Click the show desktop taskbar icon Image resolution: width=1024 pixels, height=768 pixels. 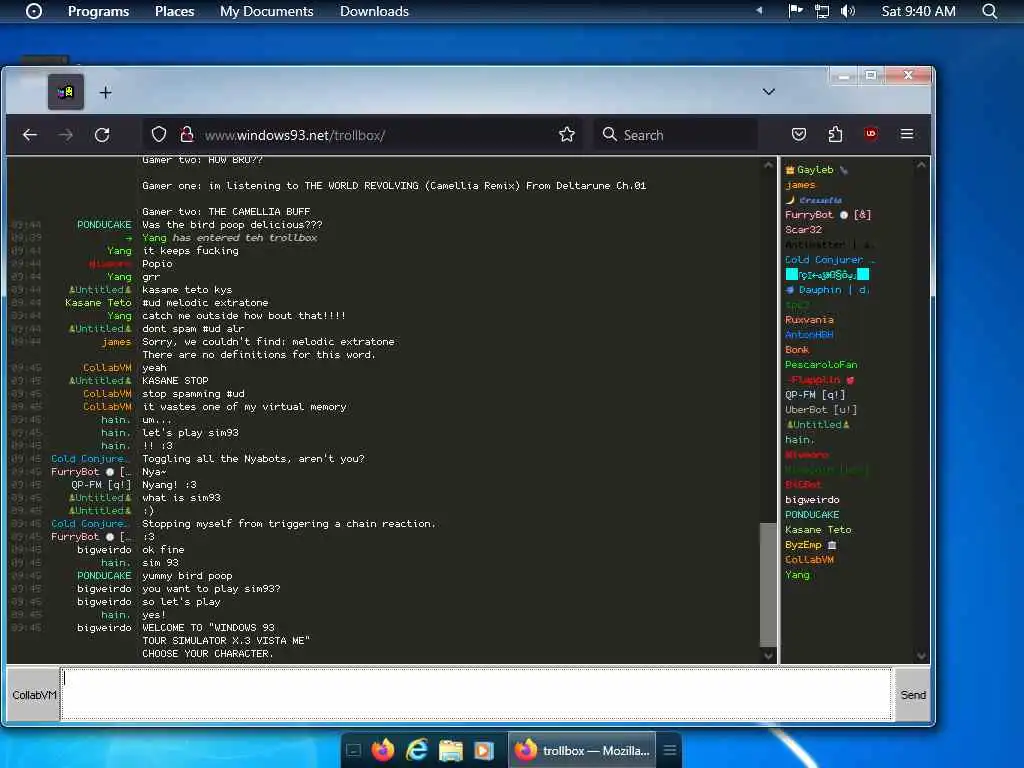pos(353,750)
